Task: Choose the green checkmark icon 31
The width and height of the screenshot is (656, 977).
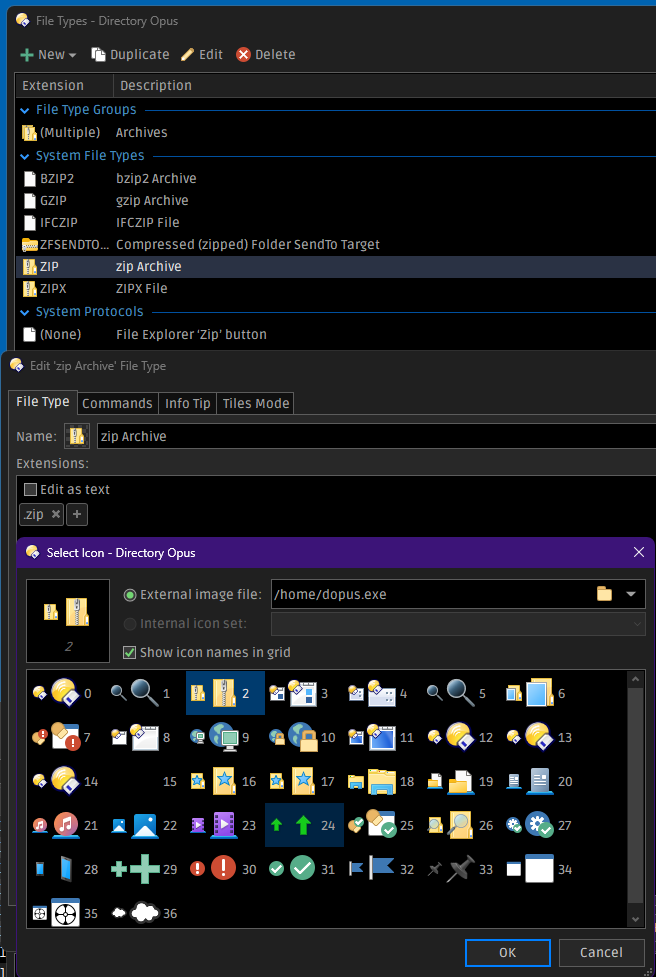Action: click(303, 869)
